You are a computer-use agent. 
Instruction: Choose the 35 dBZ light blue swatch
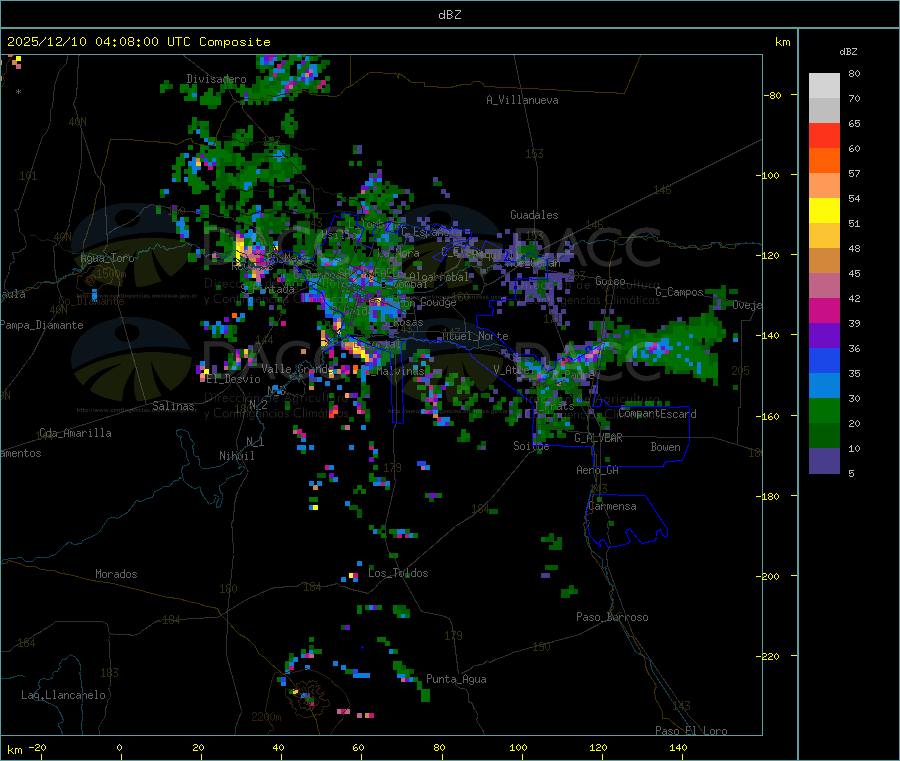(824, 386)
